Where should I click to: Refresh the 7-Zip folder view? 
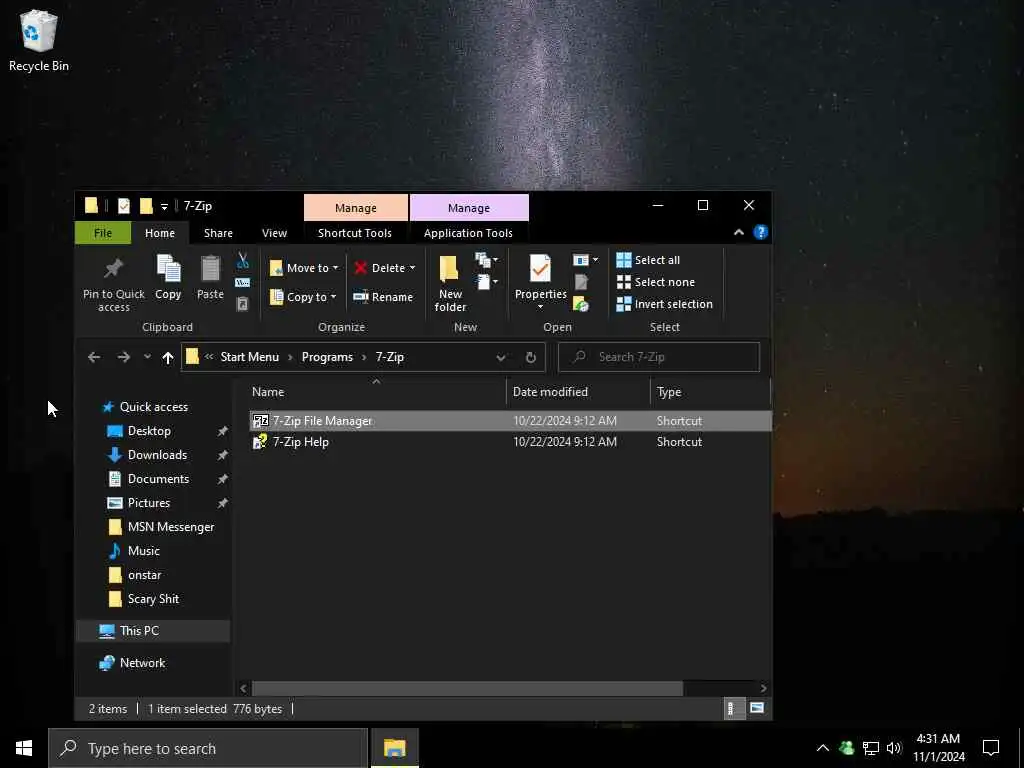pos(531,357)
